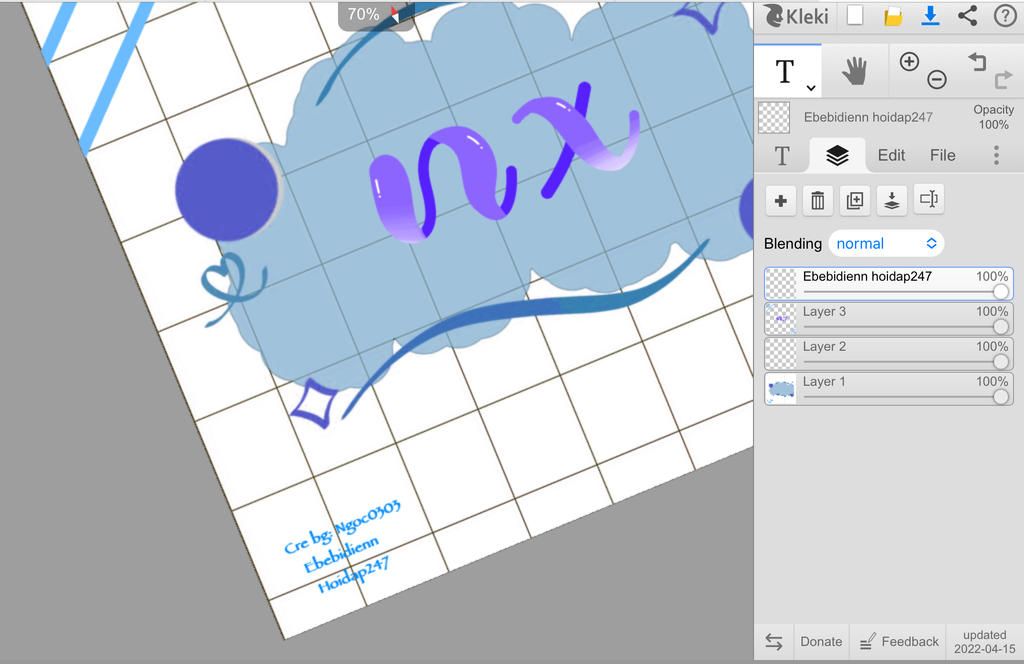Click the purple circle on canvas
The image size is (1024, 664).
click(227, 189)
